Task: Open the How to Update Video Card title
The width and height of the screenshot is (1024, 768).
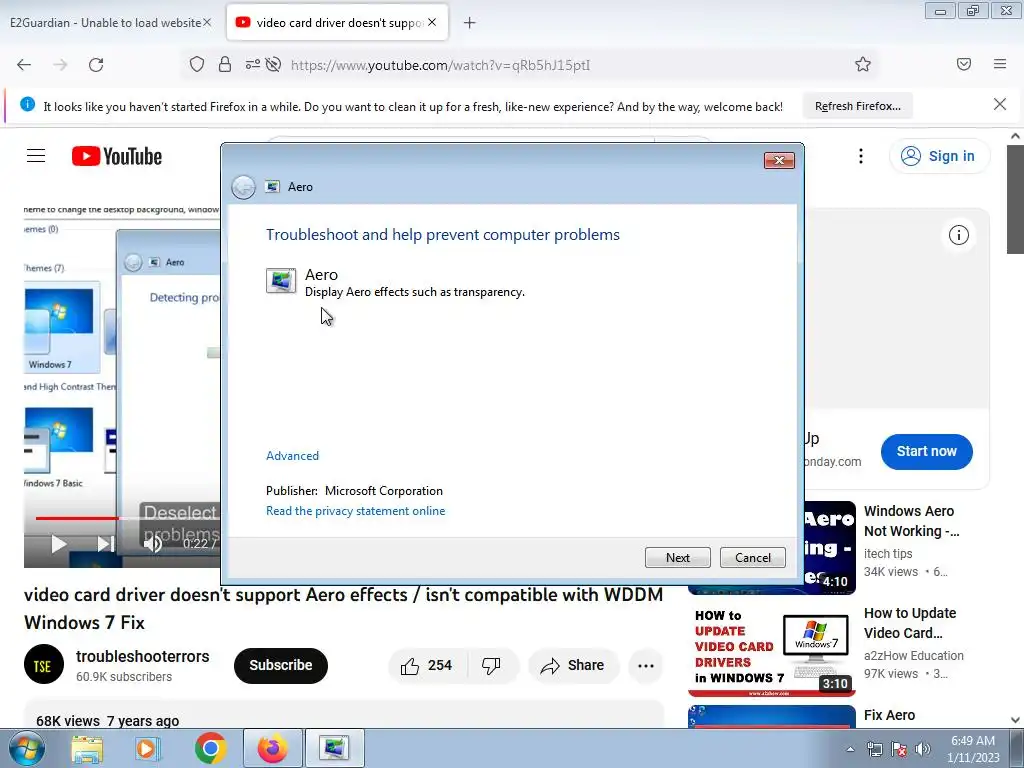Action: click(x=910, y=623)
